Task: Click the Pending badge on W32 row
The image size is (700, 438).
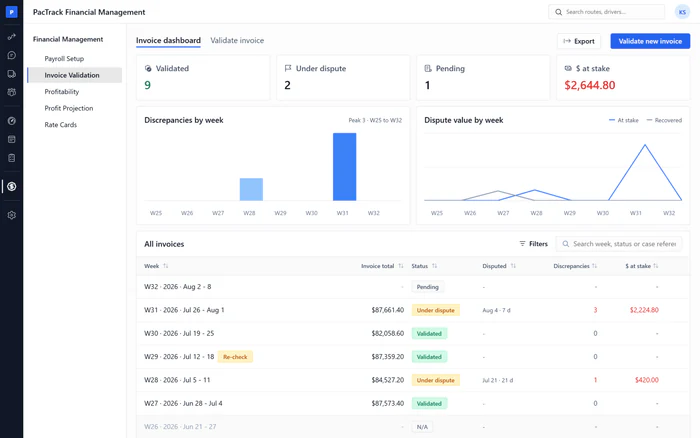Action: click(427, 287)
